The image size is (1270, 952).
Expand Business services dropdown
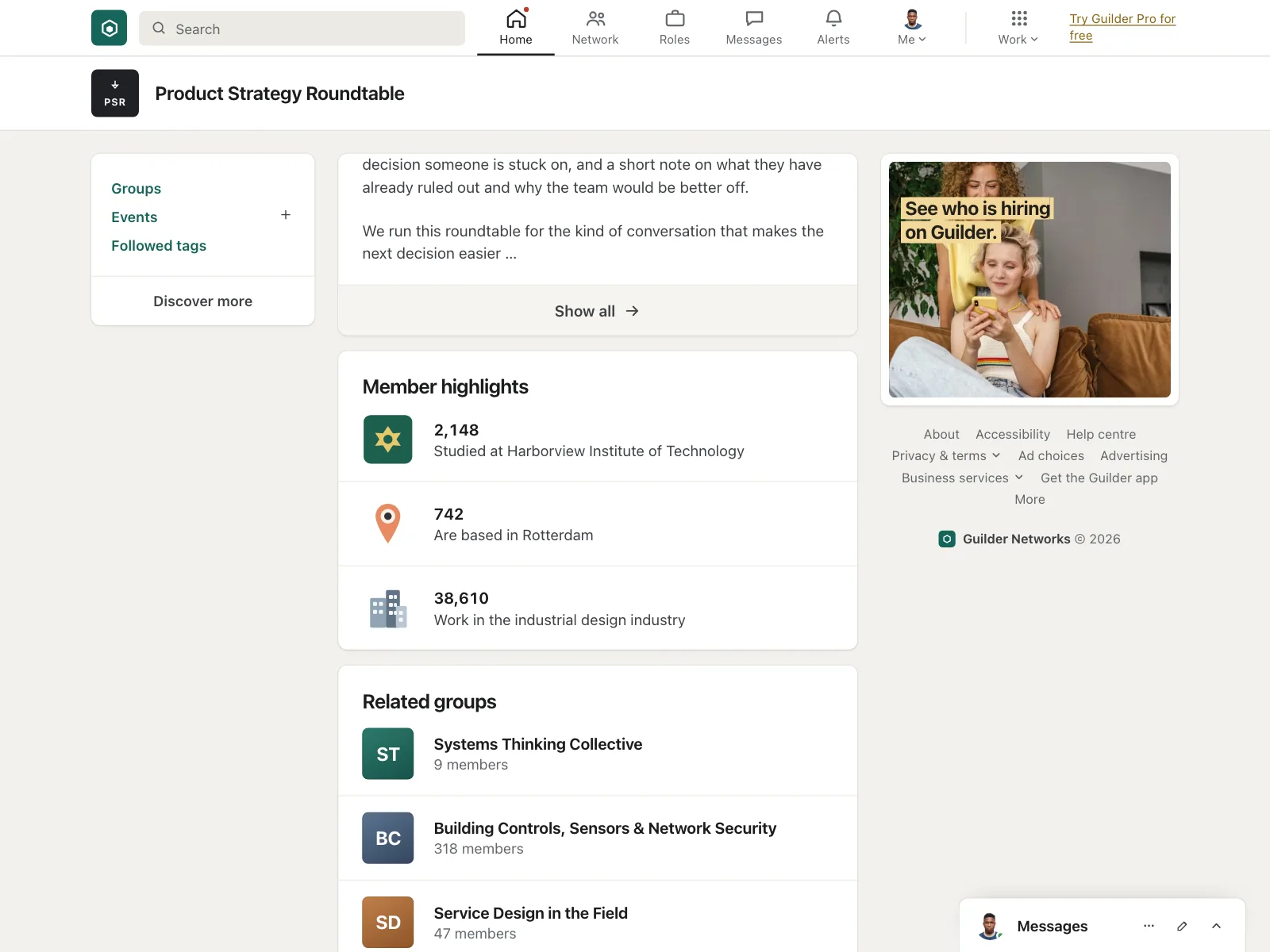[962, 478]
